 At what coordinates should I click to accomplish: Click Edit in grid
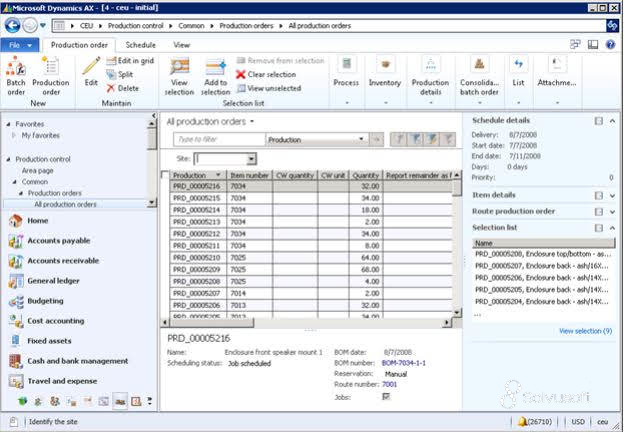click(x=130, y=61)
